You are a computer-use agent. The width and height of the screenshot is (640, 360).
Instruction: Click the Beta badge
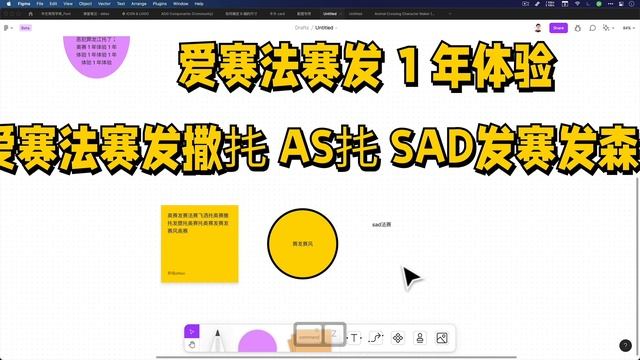point(25,28)
